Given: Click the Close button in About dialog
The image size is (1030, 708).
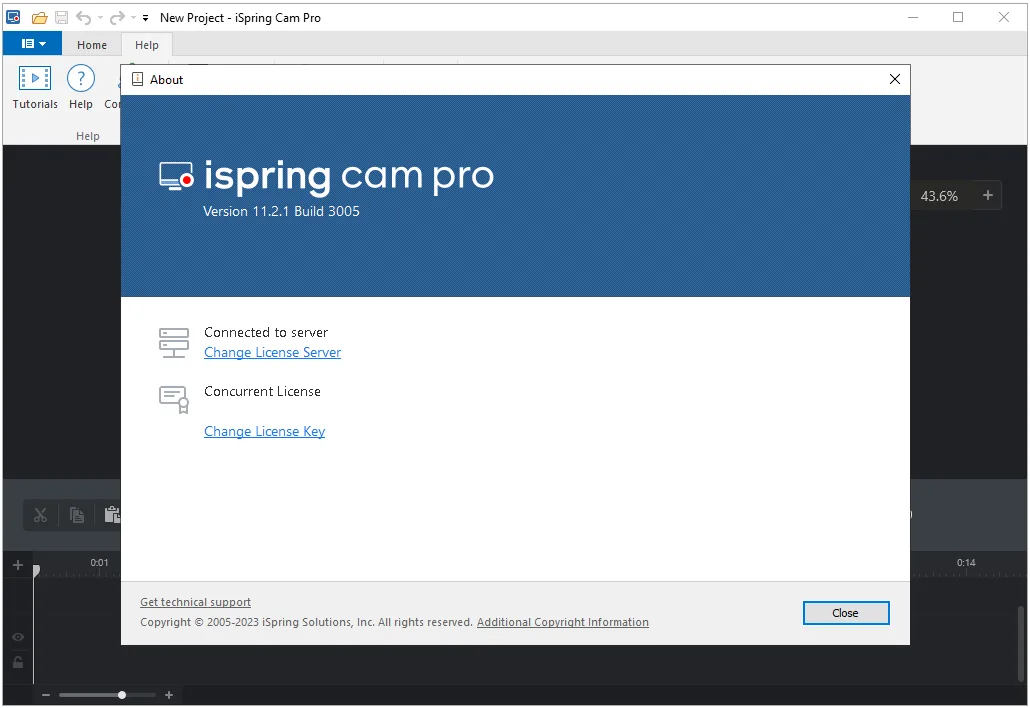Looking at the screenshot, I should tap(845, 613).
